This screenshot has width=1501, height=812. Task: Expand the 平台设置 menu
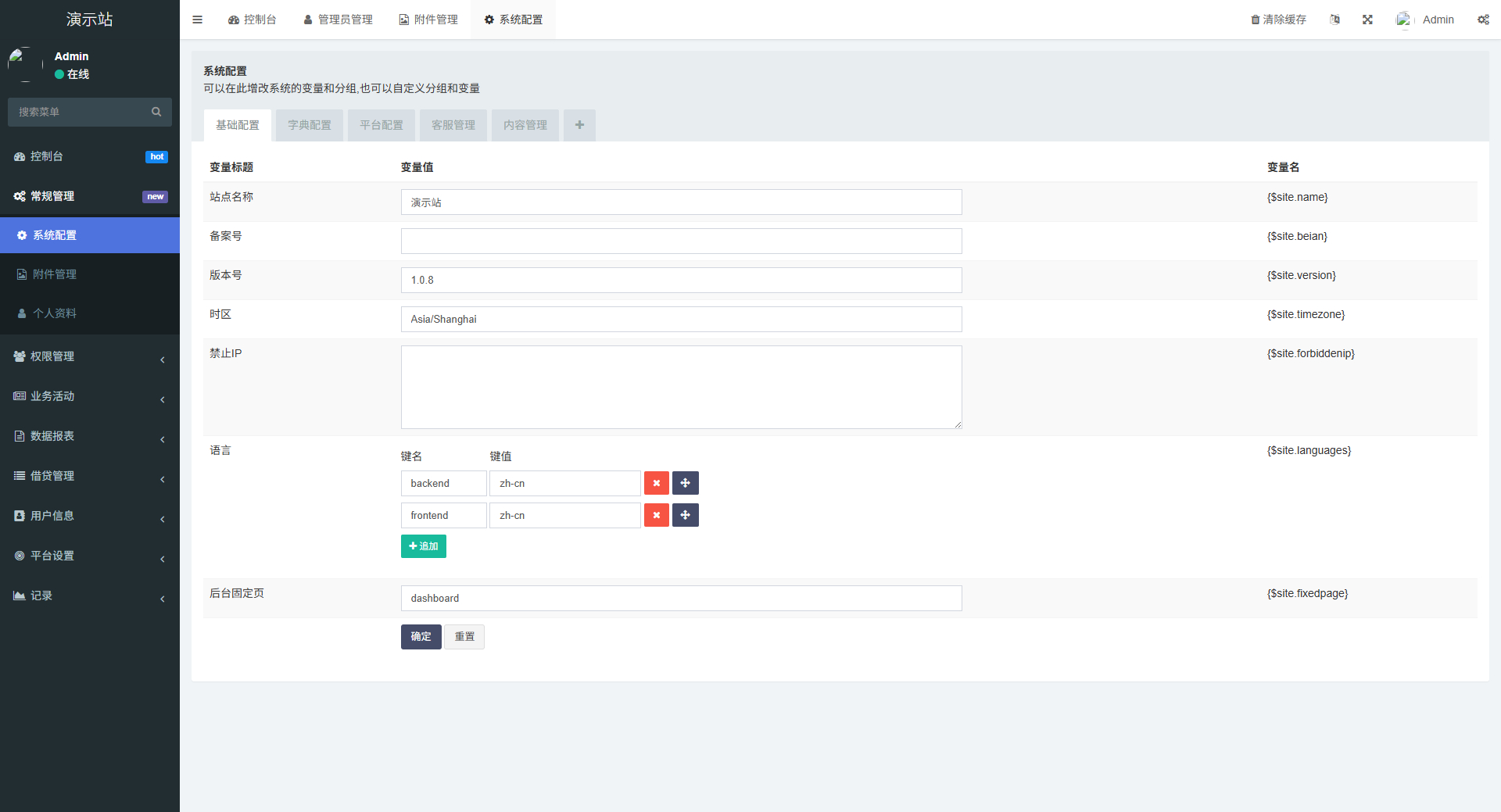coord(53,556)
